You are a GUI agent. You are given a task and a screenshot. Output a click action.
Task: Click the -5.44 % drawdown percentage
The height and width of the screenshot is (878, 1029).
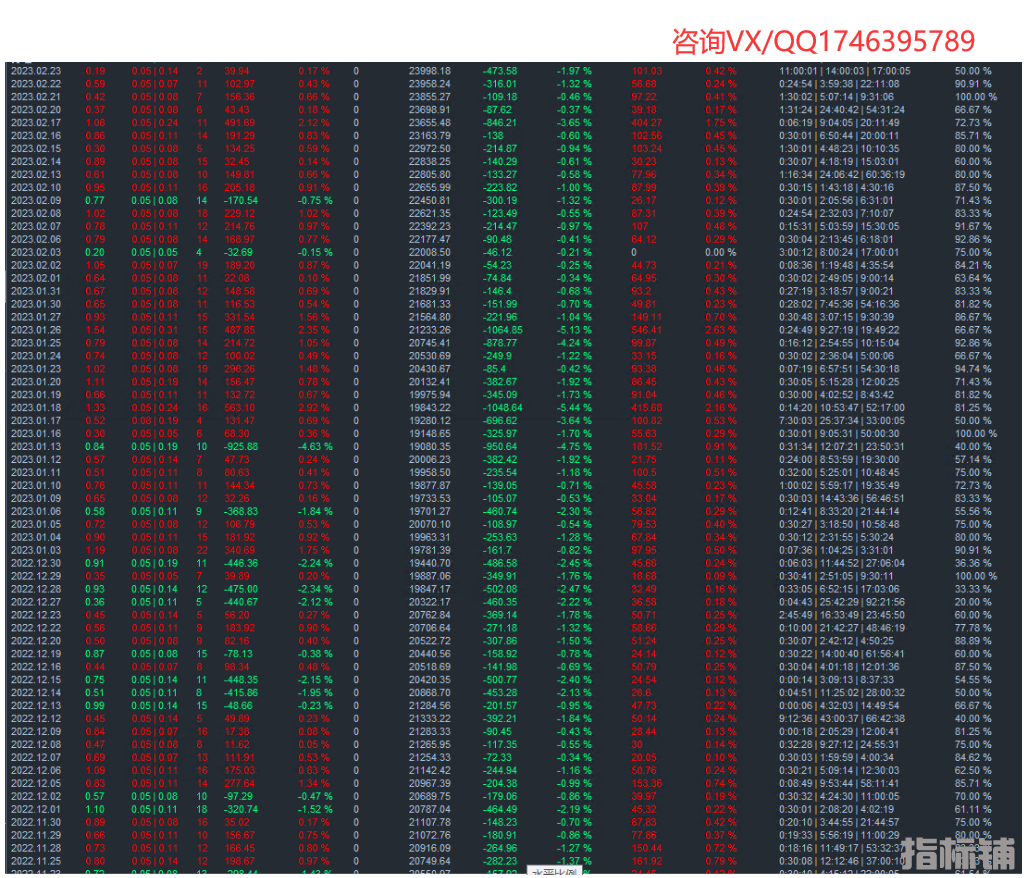[574, 408]
